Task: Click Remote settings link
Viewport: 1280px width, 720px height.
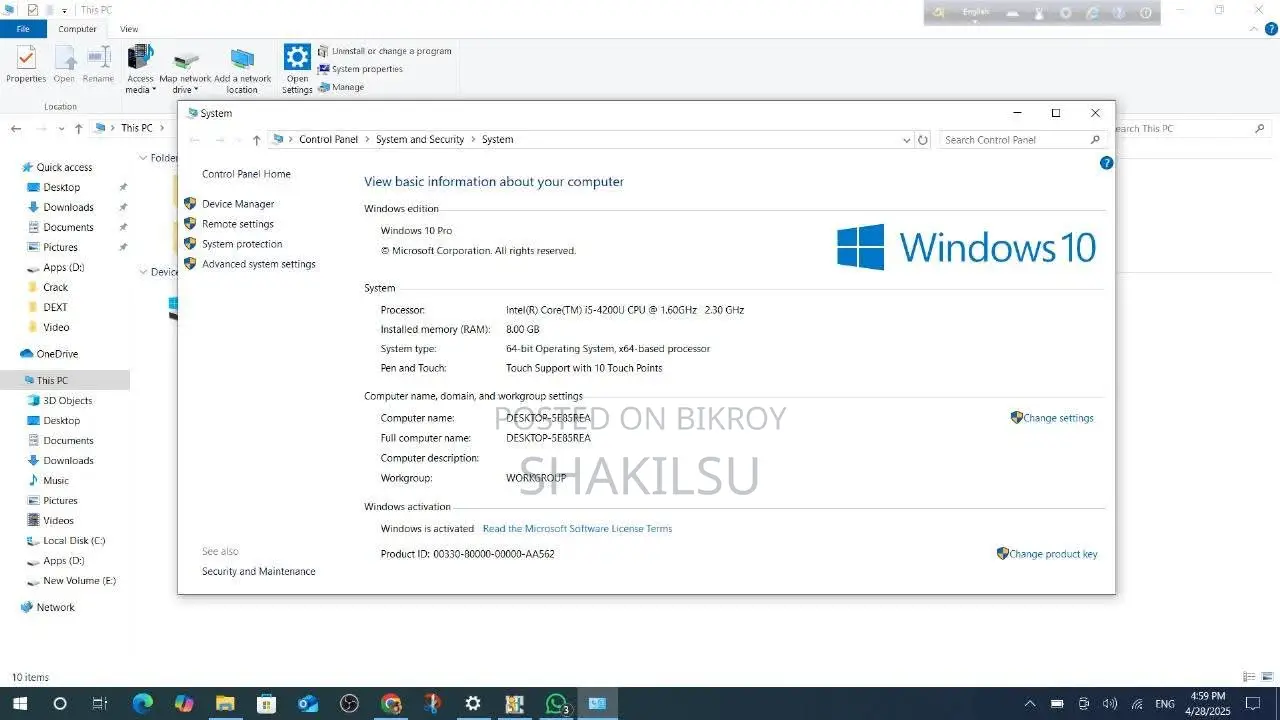Action: (238, 224)
